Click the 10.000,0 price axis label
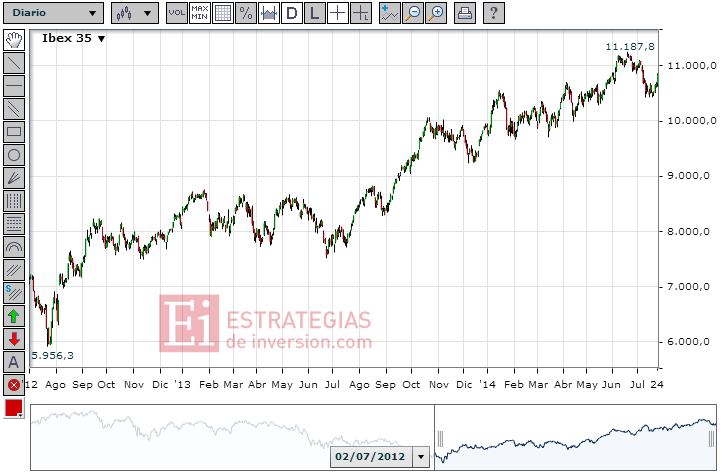This screenshot has width=722, height=475. [x=692, y=121]
